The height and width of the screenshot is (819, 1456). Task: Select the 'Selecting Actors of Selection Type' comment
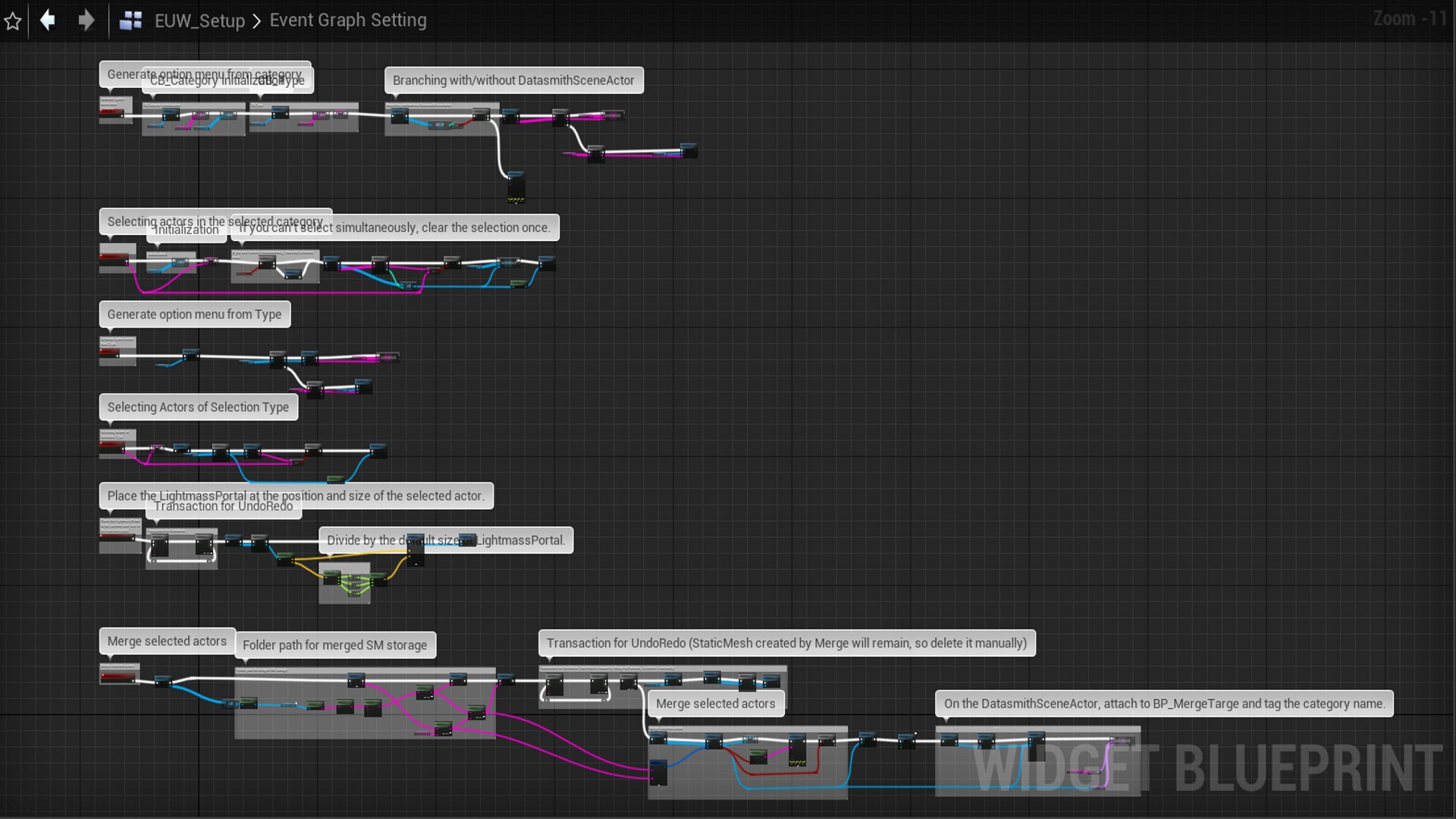[x=198, y=407]
